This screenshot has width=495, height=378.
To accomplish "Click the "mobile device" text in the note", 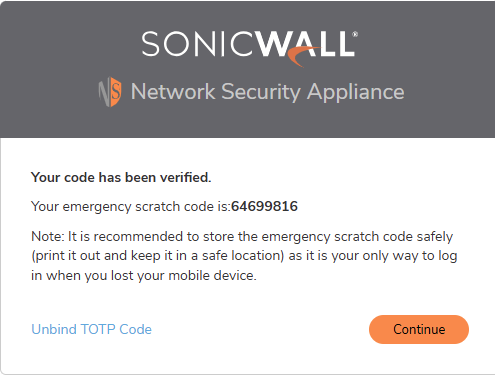I will 212,276.
